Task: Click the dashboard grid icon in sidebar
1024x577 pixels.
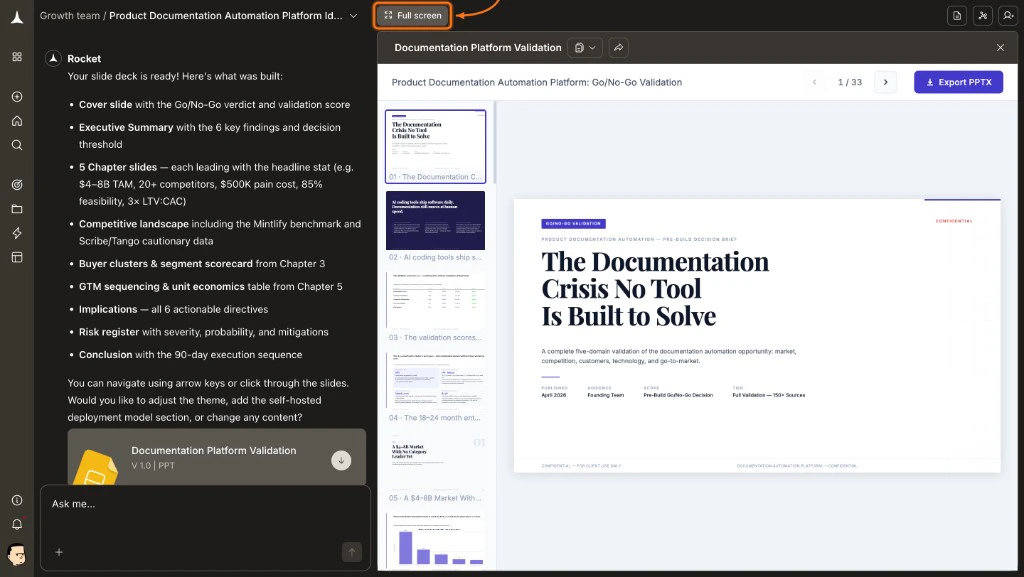Action: [x=16, y=57]
